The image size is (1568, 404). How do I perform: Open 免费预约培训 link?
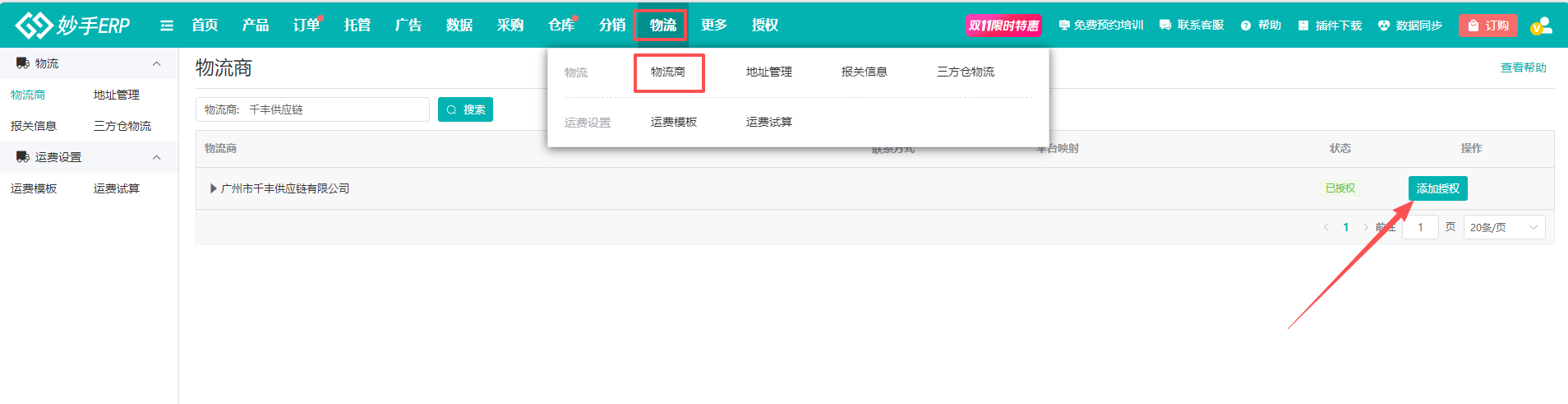click(1101, 26)
